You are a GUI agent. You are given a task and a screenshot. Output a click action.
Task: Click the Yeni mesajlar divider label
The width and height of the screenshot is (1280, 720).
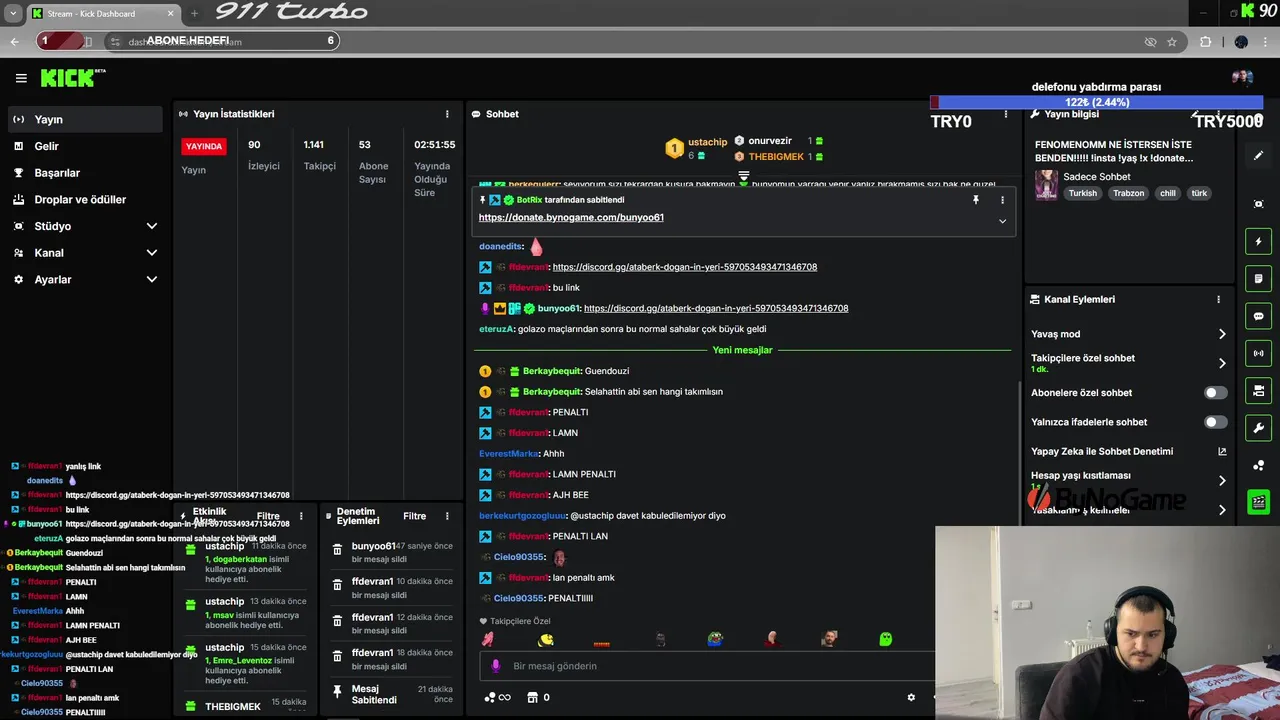click(742, 350)
